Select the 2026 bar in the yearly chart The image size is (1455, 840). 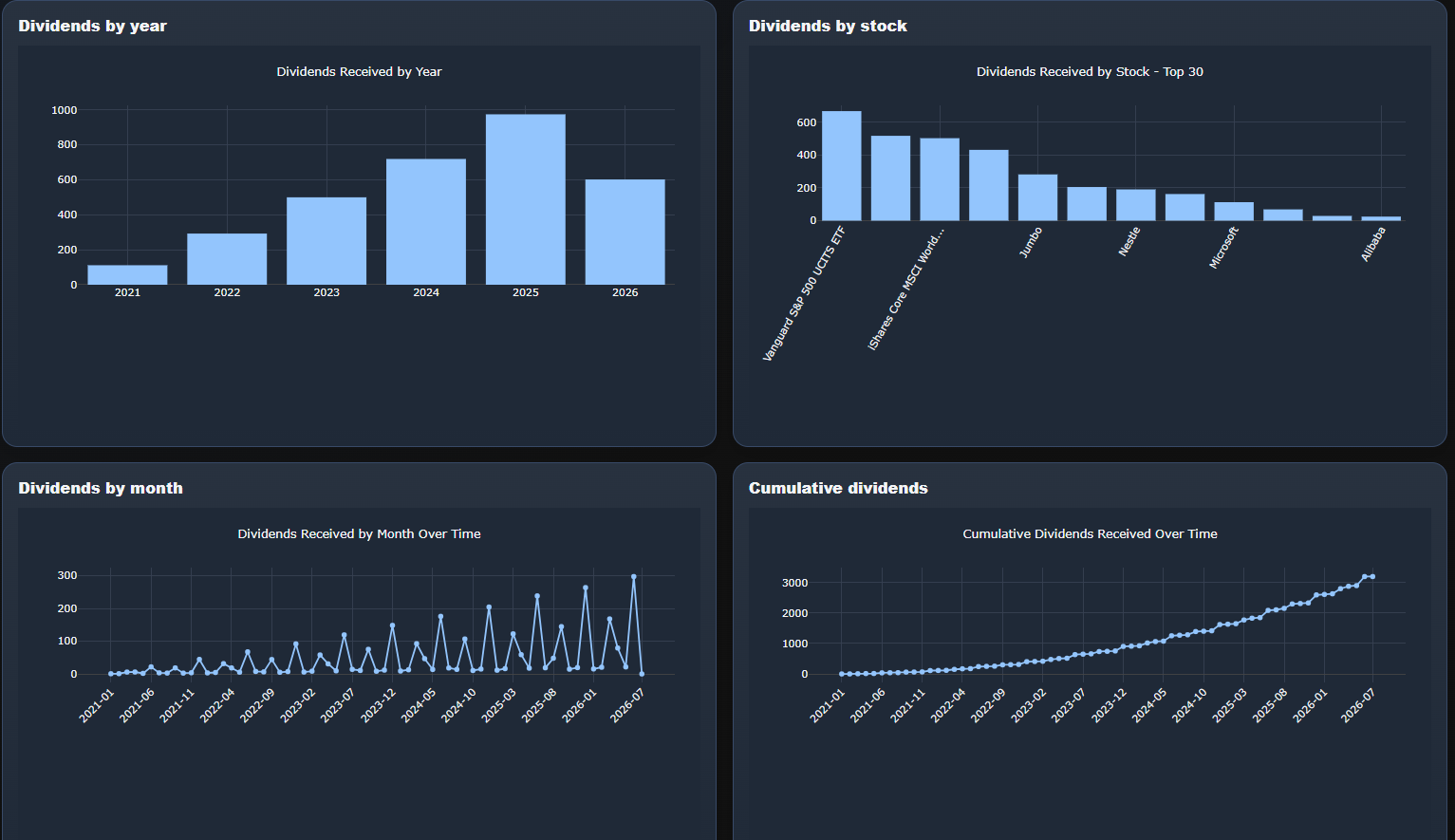click(x=625, y=232)
